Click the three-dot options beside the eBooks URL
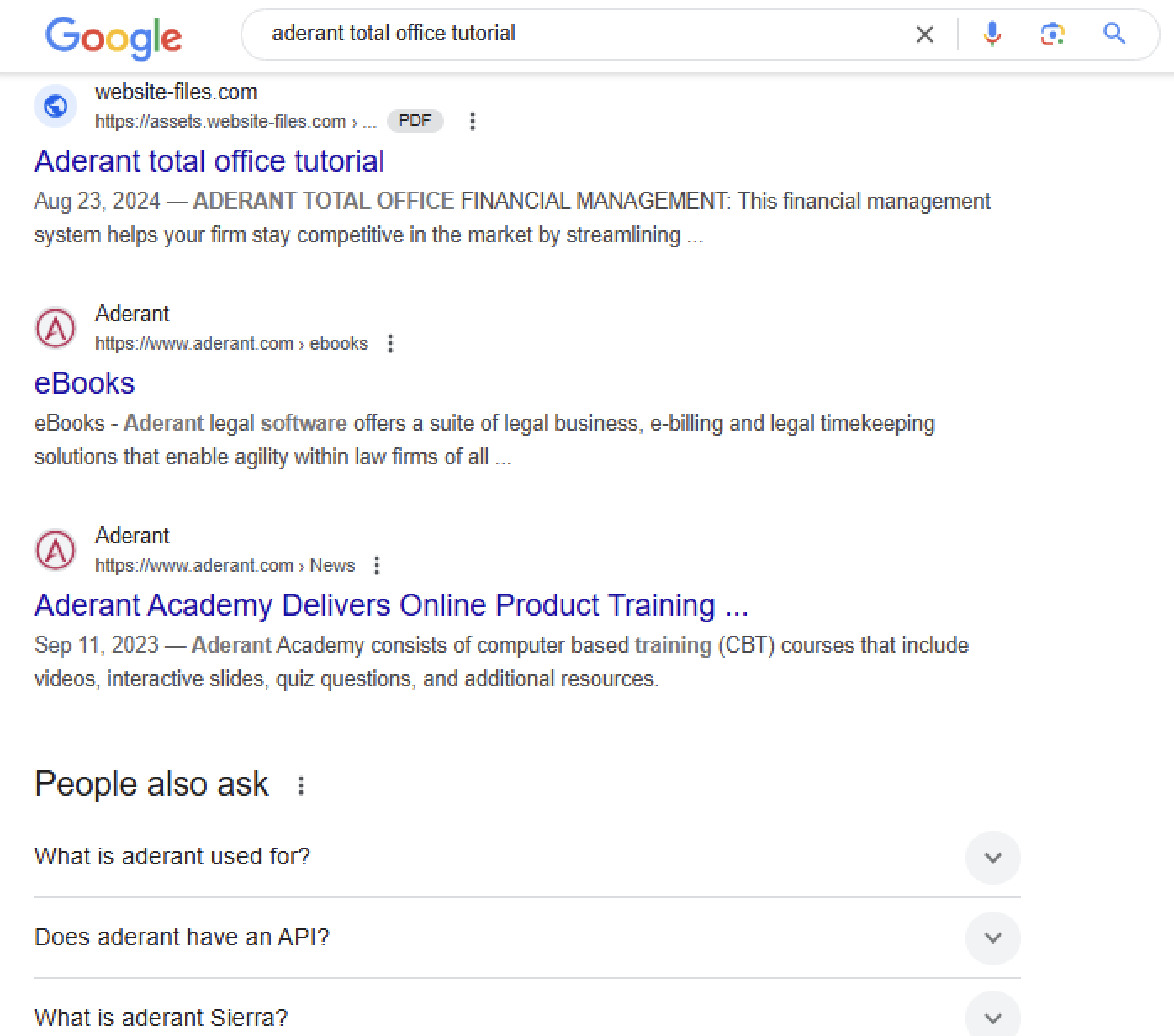This screenshot has width=1174, height=1036. (390, 343)
